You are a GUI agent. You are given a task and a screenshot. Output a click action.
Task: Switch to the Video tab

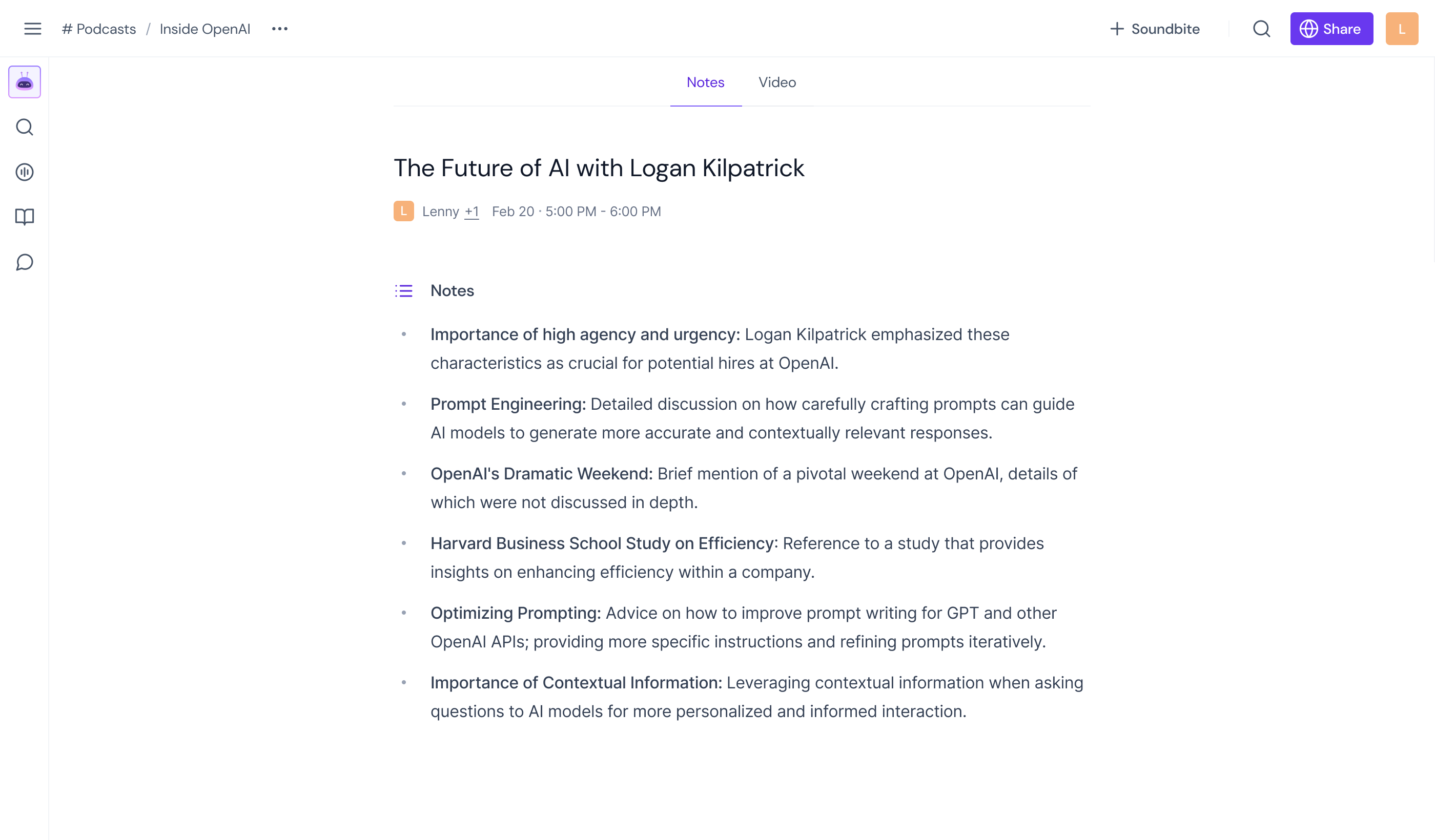coord(777,82)
